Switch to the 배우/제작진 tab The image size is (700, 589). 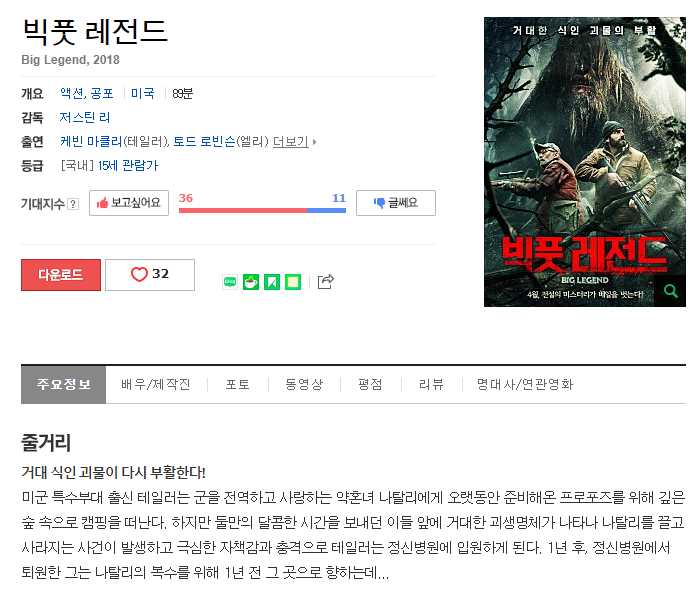(x=156, y=384)
